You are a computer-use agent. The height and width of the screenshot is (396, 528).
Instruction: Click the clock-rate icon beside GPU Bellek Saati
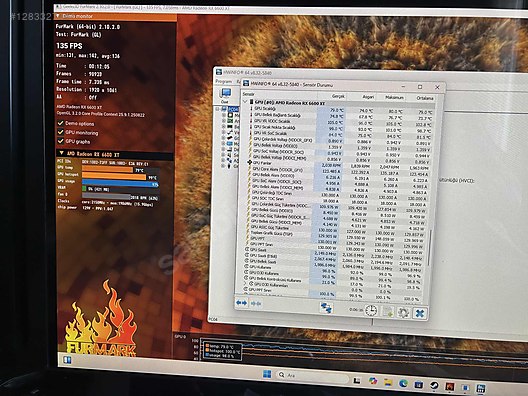[x=246, y=261]
